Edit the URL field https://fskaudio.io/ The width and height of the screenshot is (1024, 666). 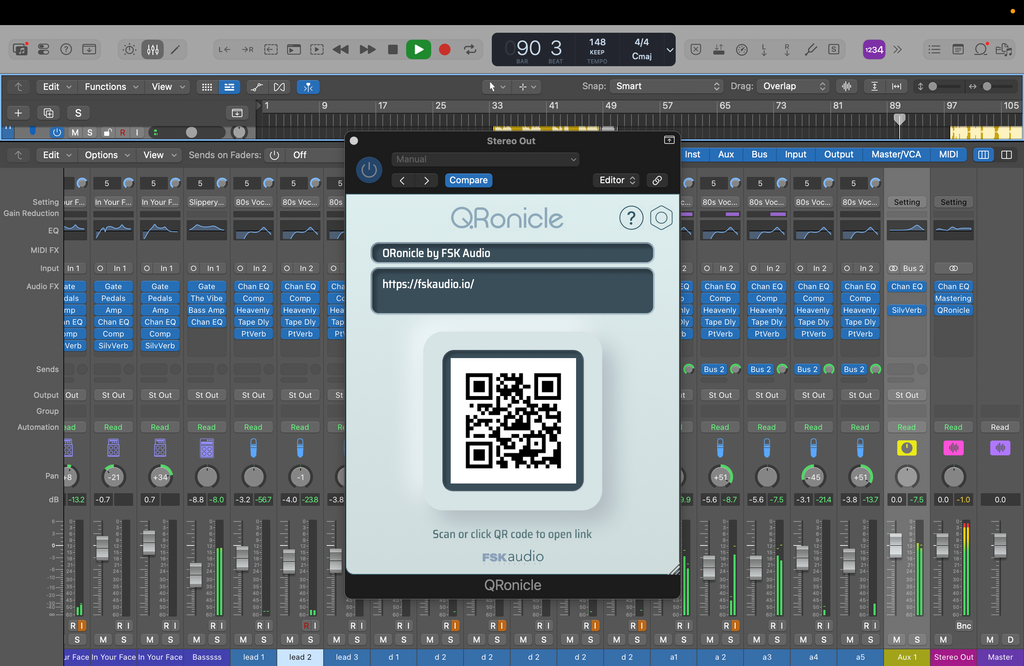[x=512, y=291]
